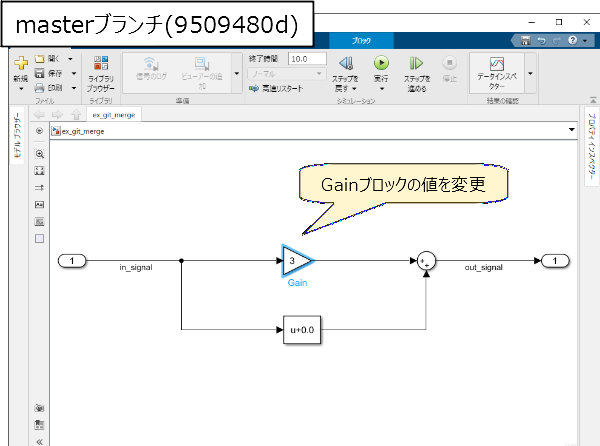The height and width of the screenshot is (446, 600).
Task: Expand the 開く dropdown arrow
Action: pos(70,59)
